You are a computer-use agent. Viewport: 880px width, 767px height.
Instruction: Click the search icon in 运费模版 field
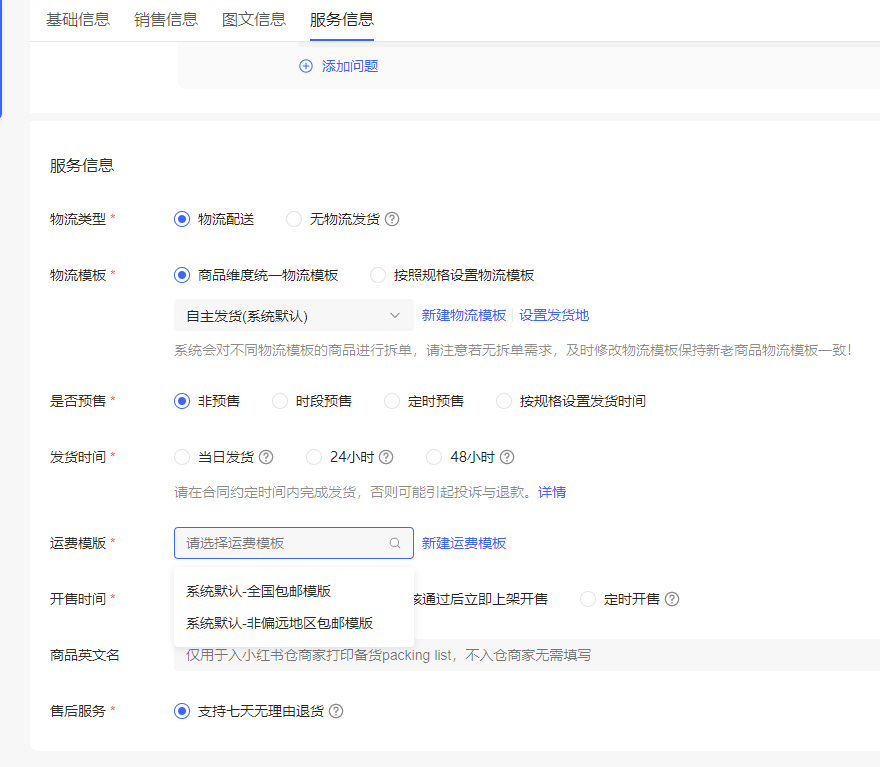[x=395, y=543]
